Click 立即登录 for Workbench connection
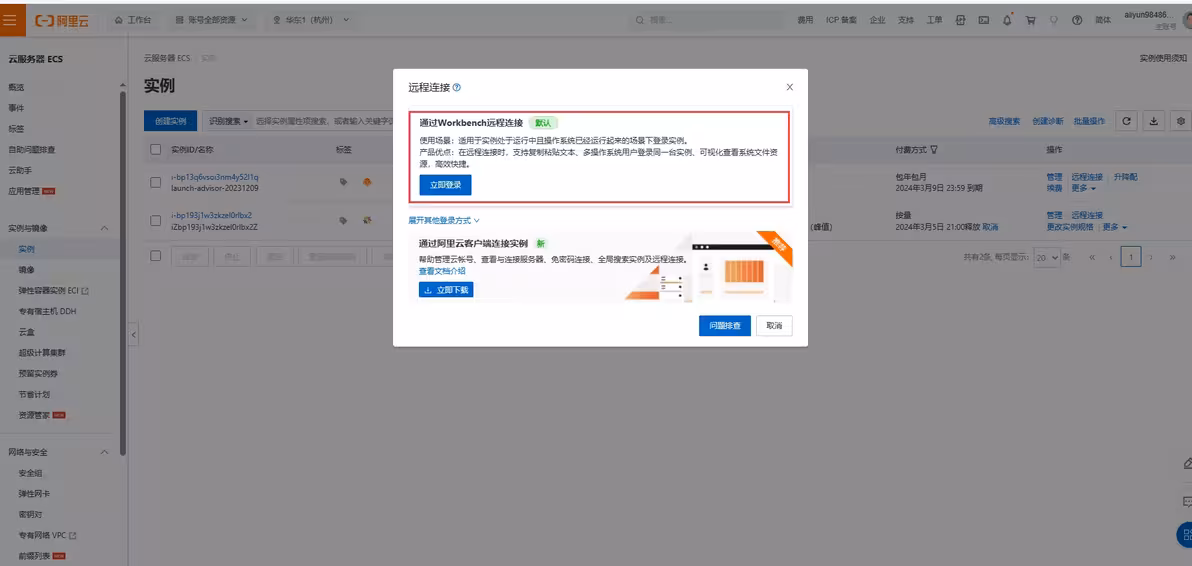 point(445,185)
